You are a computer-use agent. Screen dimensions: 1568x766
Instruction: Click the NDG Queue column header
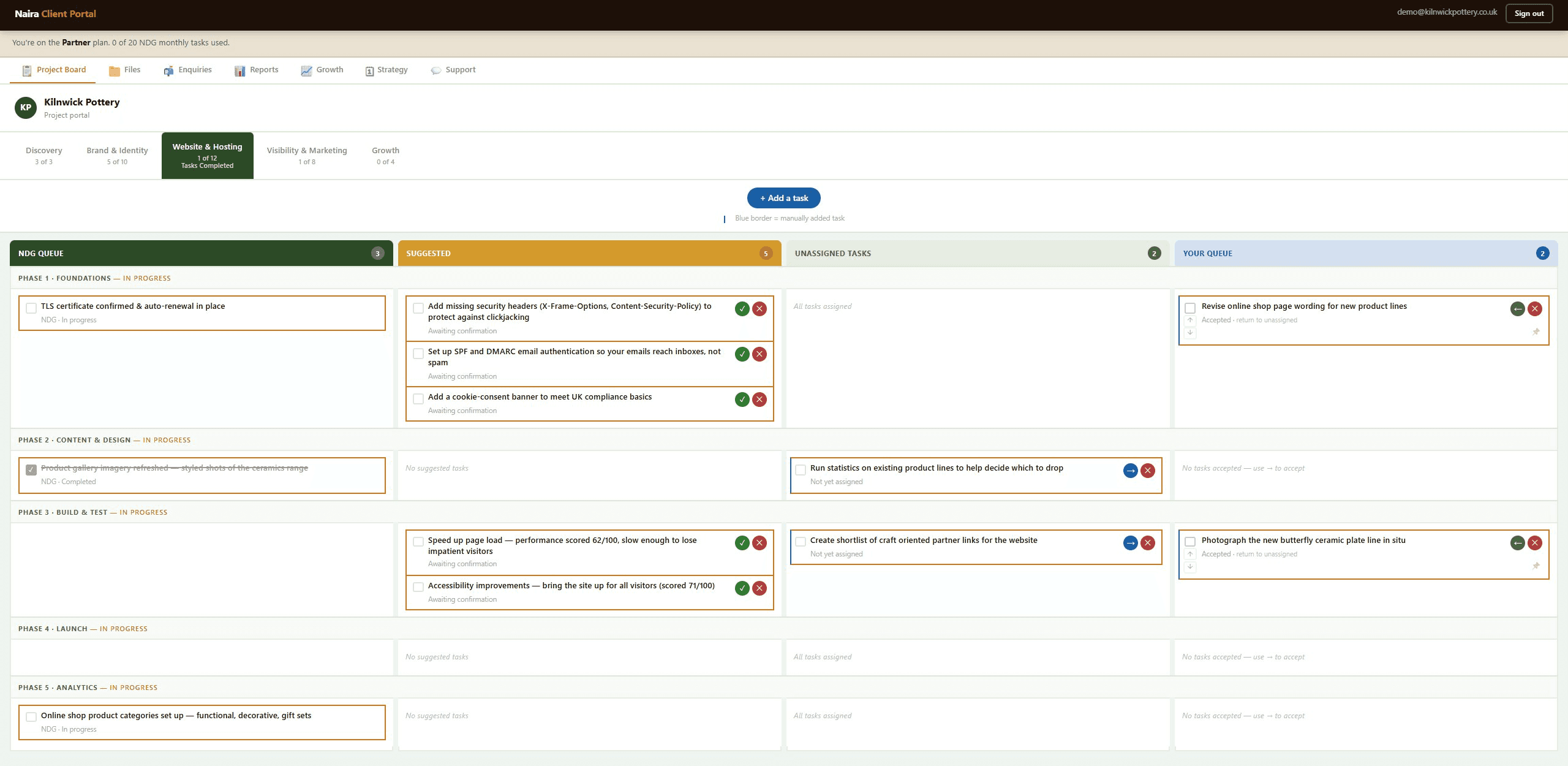pyautogui.click(x=202, y=253)
